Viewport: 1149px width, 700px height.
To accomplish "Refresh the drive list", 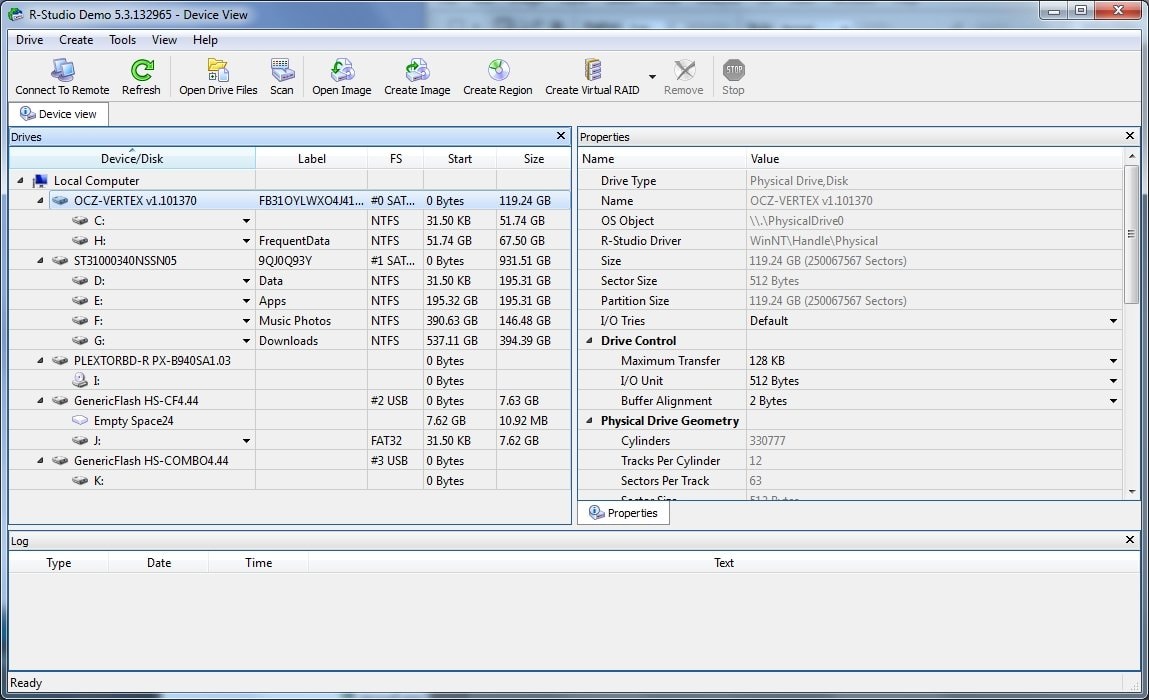I will (x=141, y=70).
